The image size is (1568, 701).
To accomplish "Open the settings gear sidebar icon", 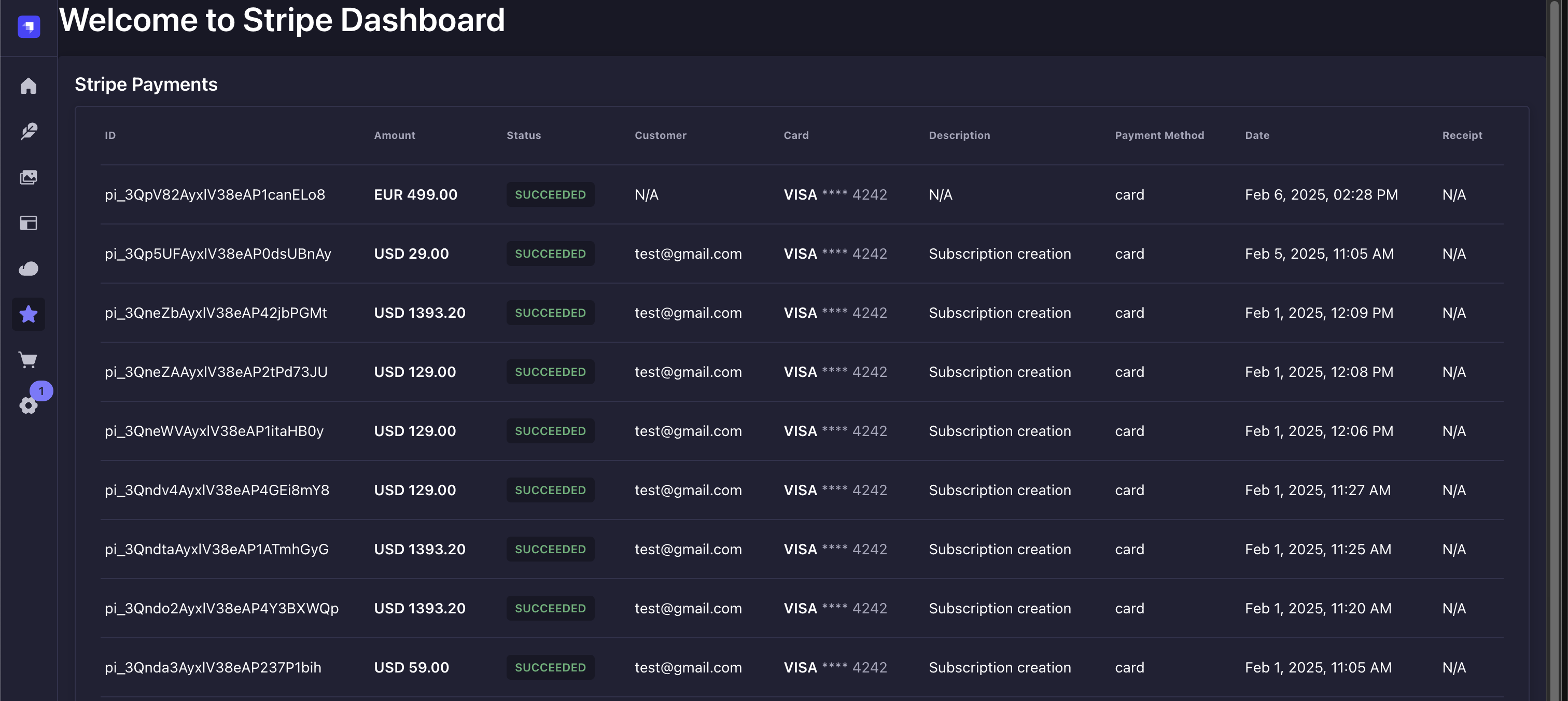I will point(28,406).
